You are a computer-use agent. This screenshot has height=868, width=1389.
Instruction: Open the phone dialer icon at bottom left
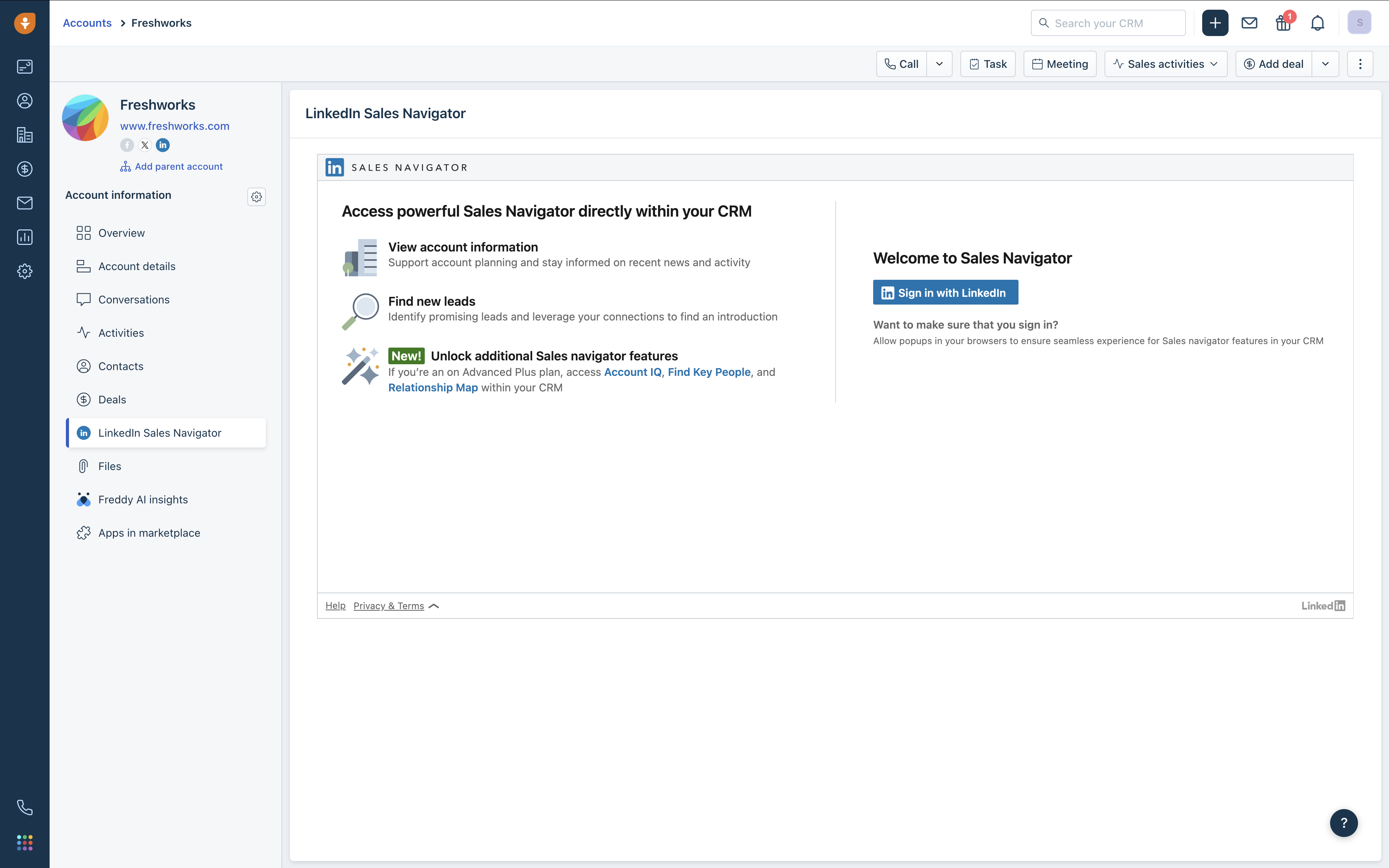point(25,807)
